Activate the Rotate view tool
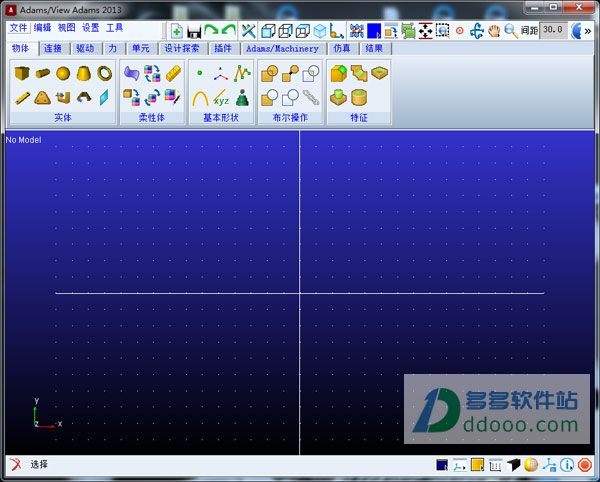 477,31
